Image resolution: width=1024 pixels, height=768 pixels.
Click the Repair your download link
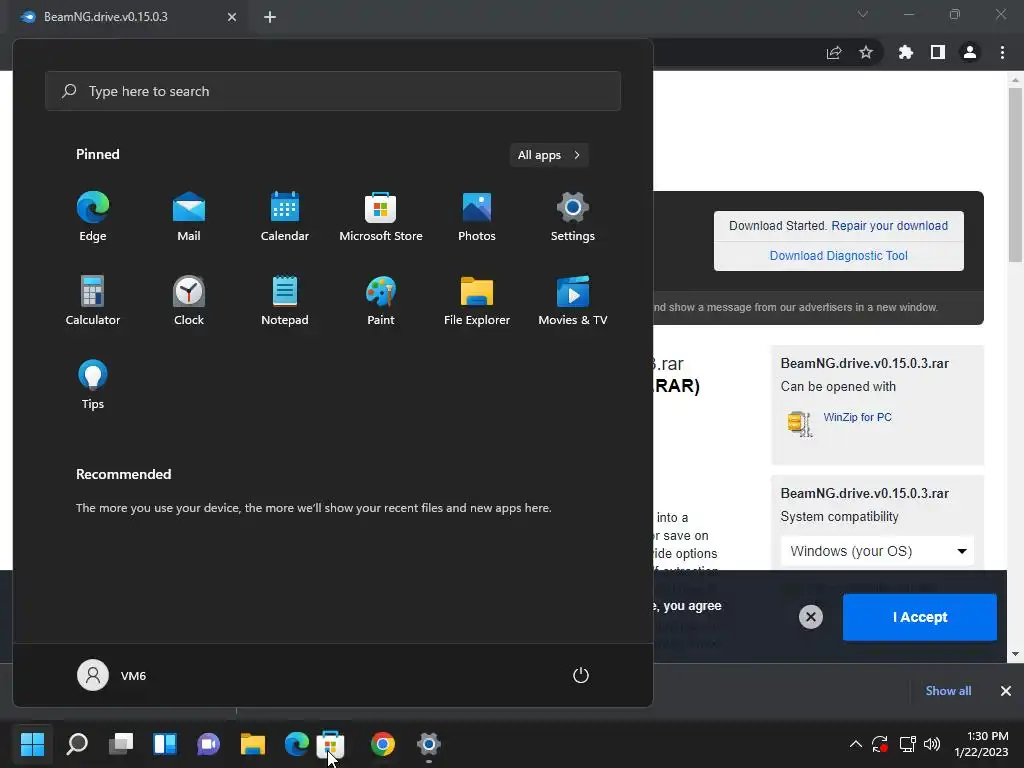(889, 226)
